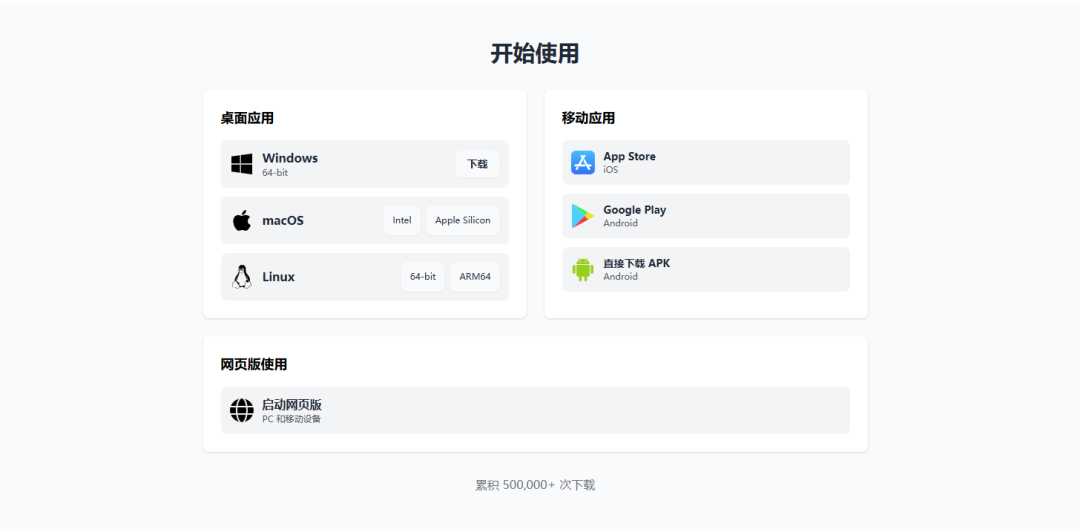1080x532 pixels.
Task: Click the 网页版使用 section heading
Action: pyautogui.click(x=254, y=365)
